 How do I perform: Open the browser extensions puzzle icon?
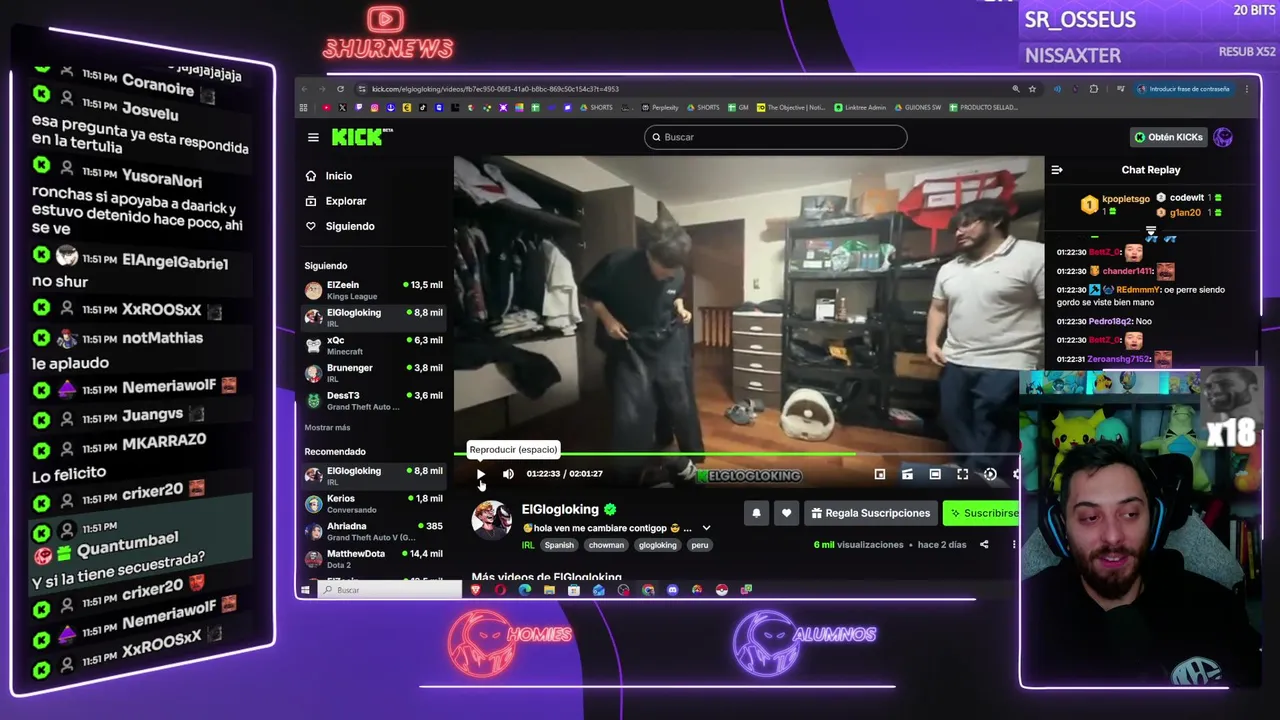(x=1093, y=89)
